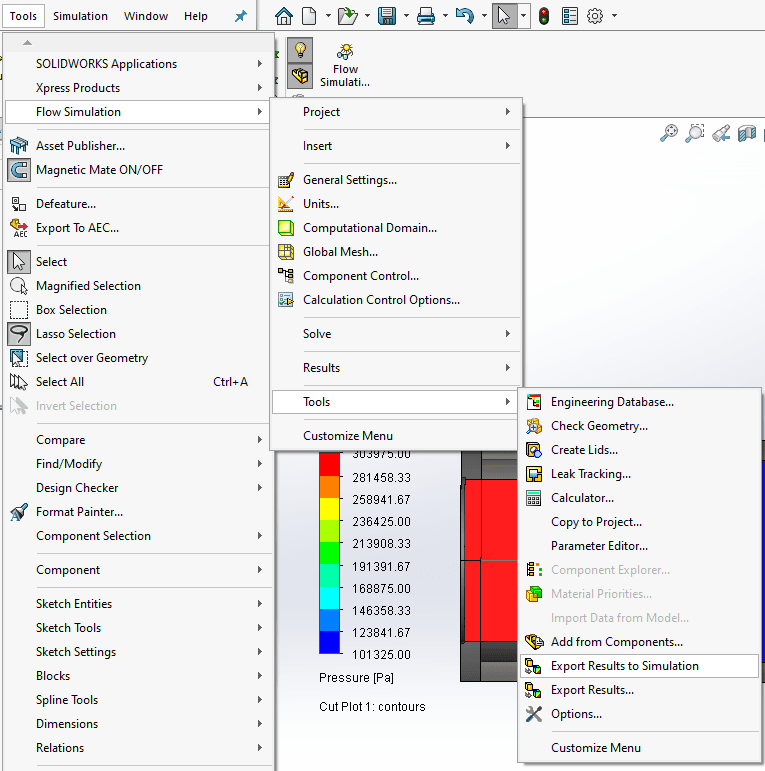Viewport: 765px width, 771px height.
Task: Click the Home icon in top toolbar
Action: [x=284, y=16]
